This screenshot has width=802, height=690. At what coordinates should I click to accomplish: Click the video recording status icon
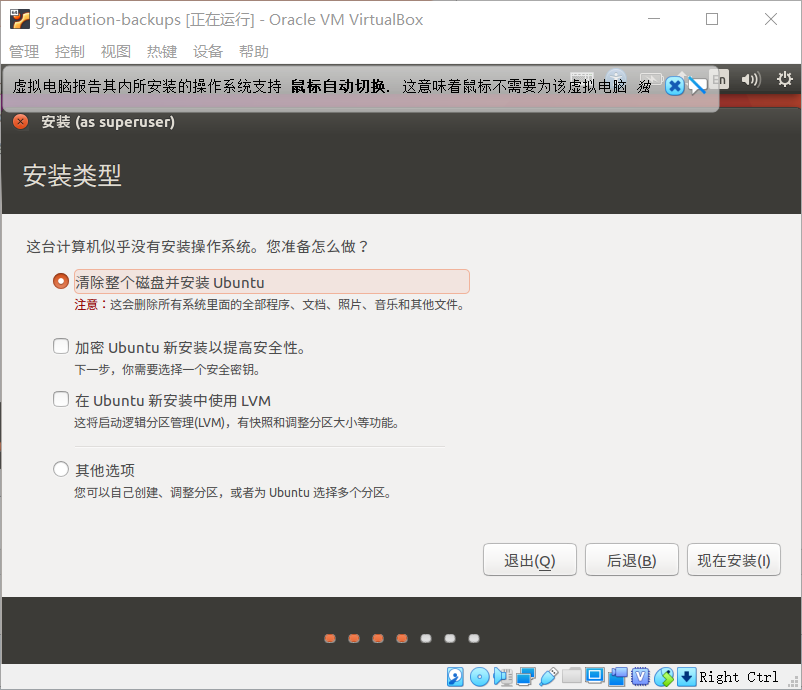click(618, 677)
